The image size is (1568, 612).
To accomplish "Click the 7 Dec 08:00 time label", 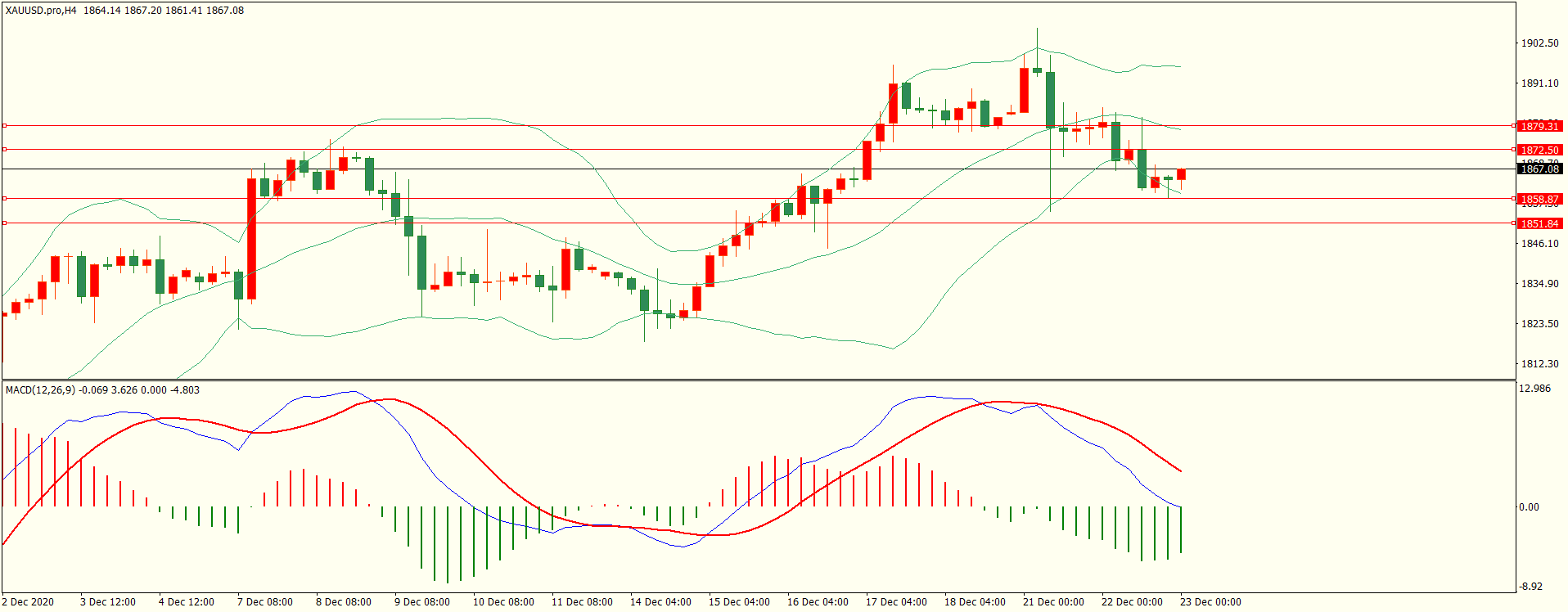I will [x=264, y=602].
